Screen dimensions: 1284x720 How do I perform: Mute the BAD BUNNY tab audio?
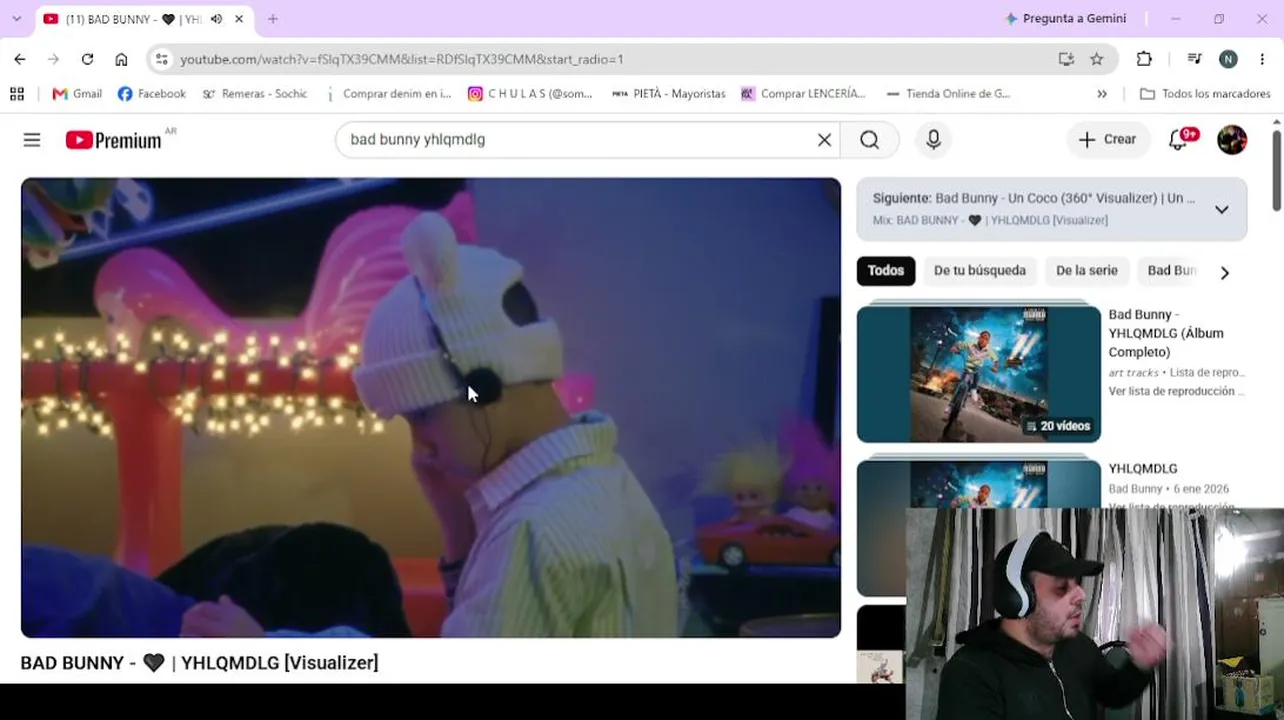(x=216, y=19)
